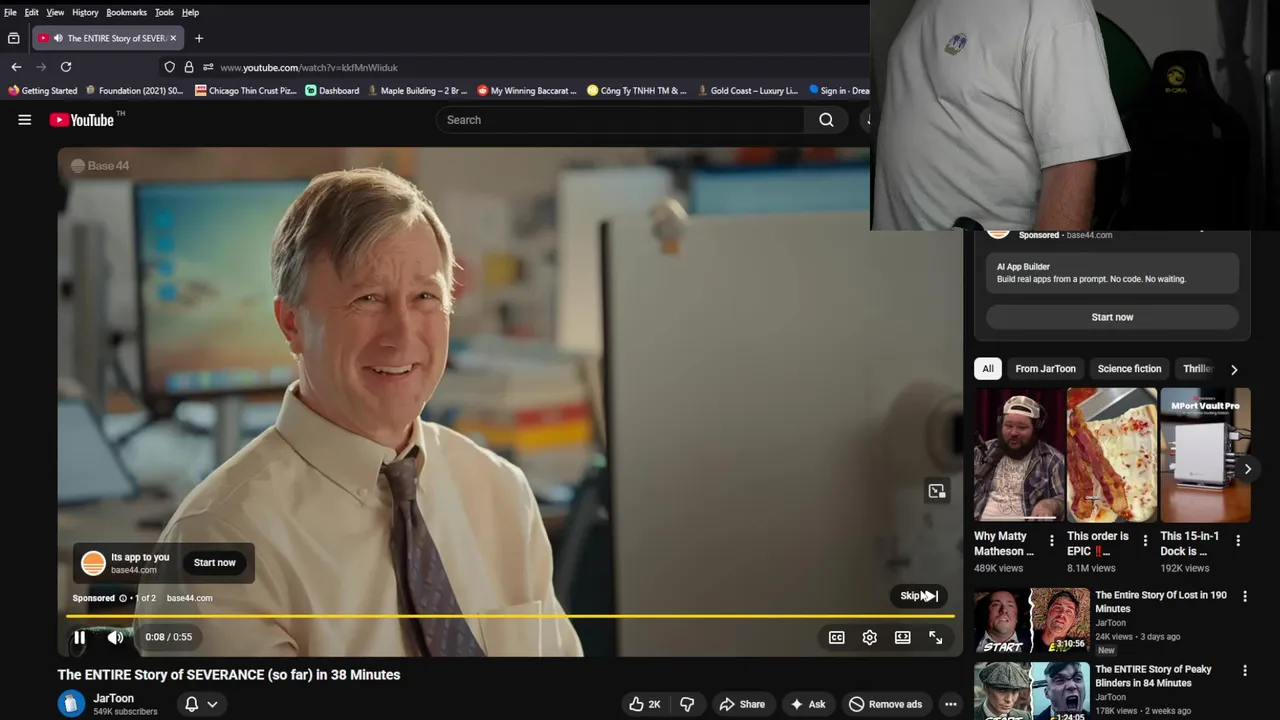Open options for This 15-in-1 Dock short
Viewport: 1280px width, 720px height.
click(x=1238, y=541)
